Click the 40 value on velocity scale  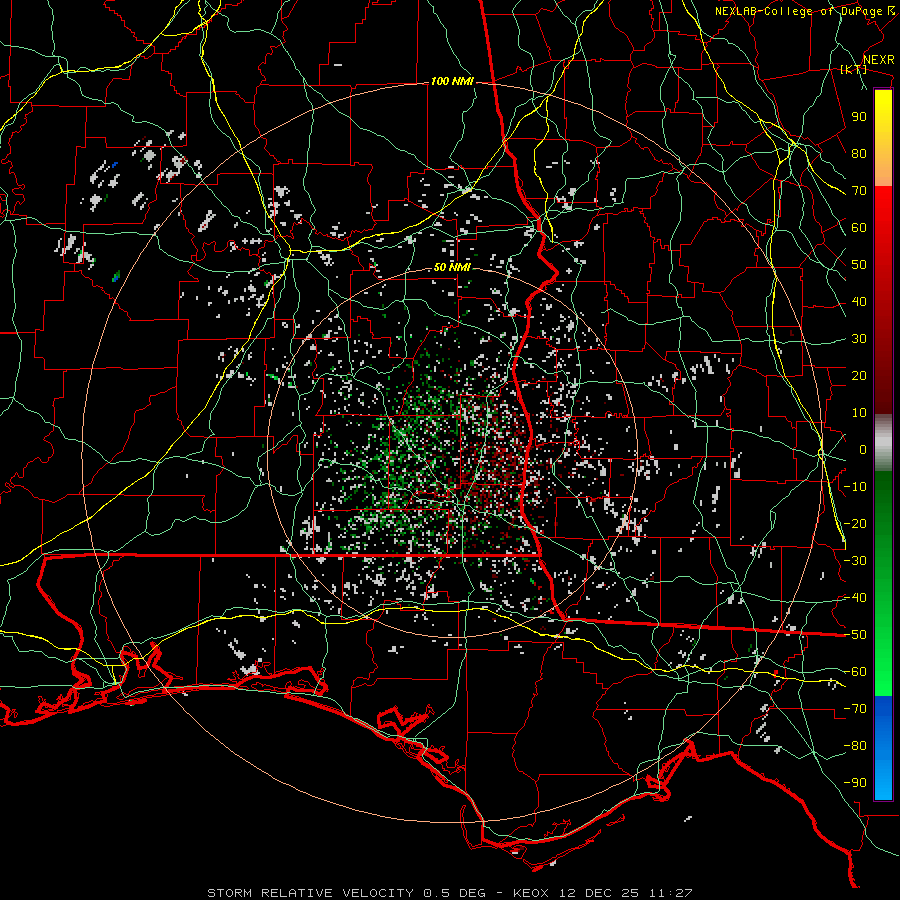pyautogui.click(x=859, y=301)
